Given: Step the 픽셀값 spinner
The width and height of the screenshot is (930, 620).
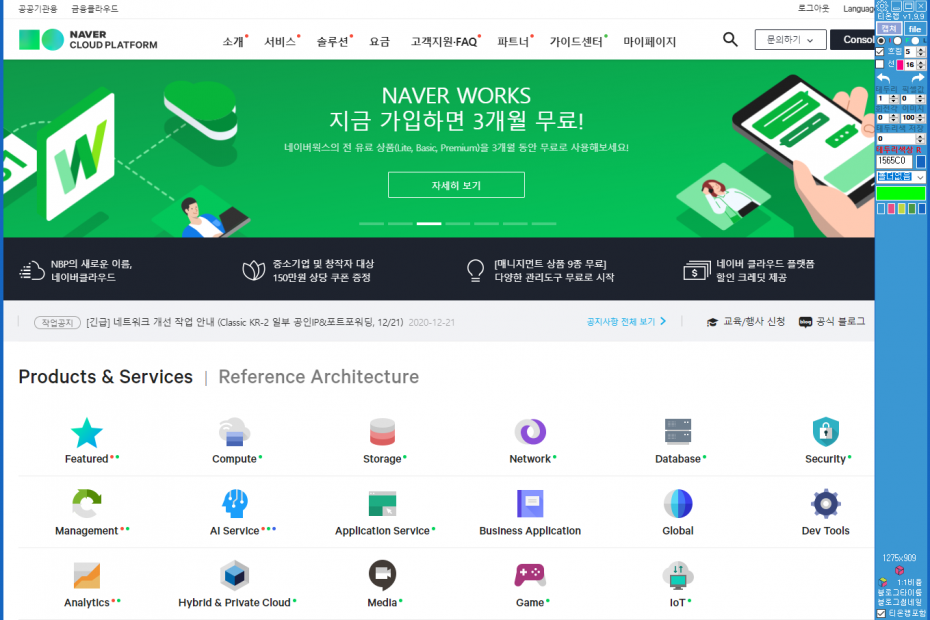Looking at the screenshot, I should point(921,98).
